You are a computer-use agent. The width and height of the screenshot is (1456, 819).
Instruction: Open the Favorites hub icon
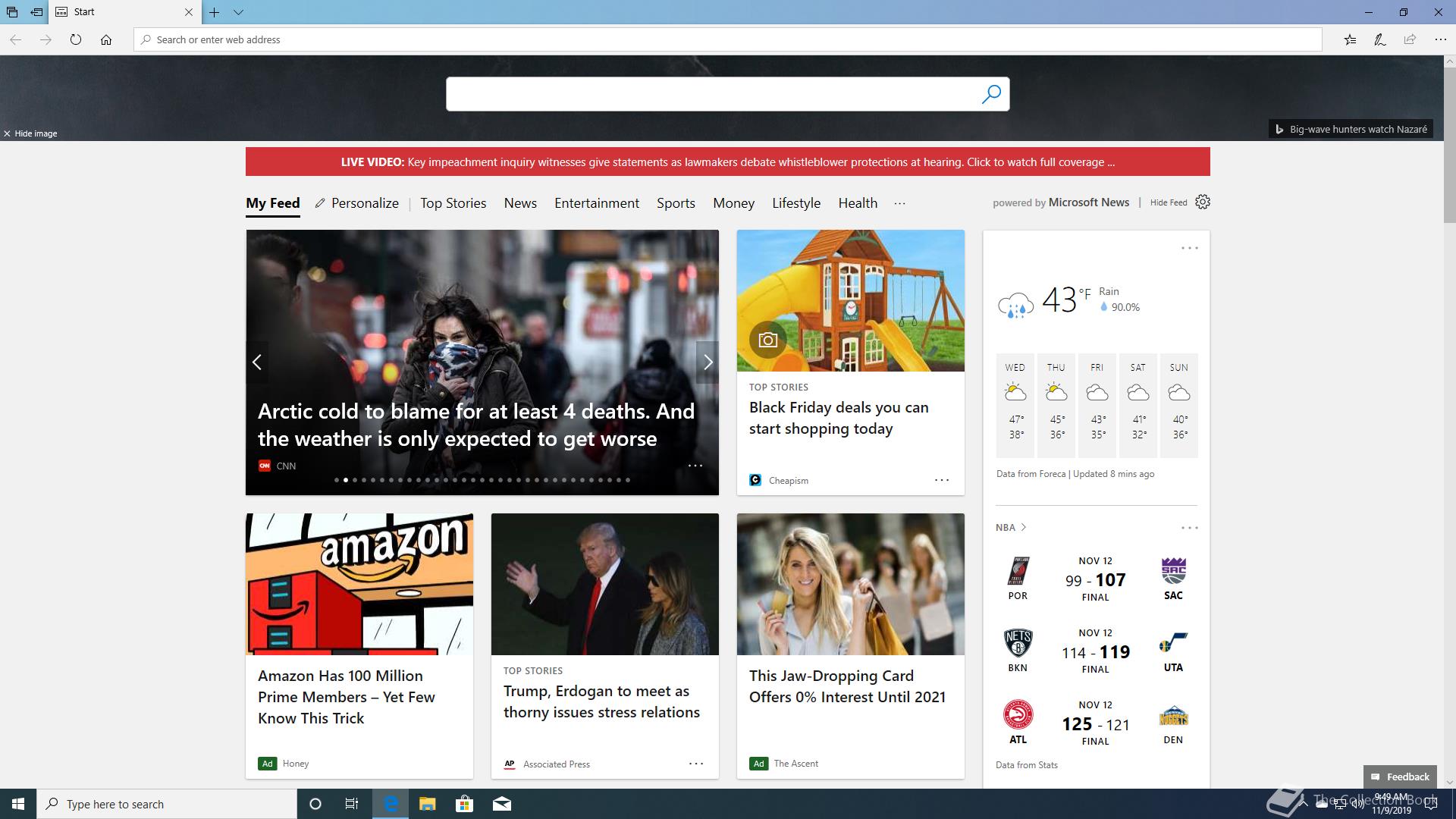coord(1350,39)
